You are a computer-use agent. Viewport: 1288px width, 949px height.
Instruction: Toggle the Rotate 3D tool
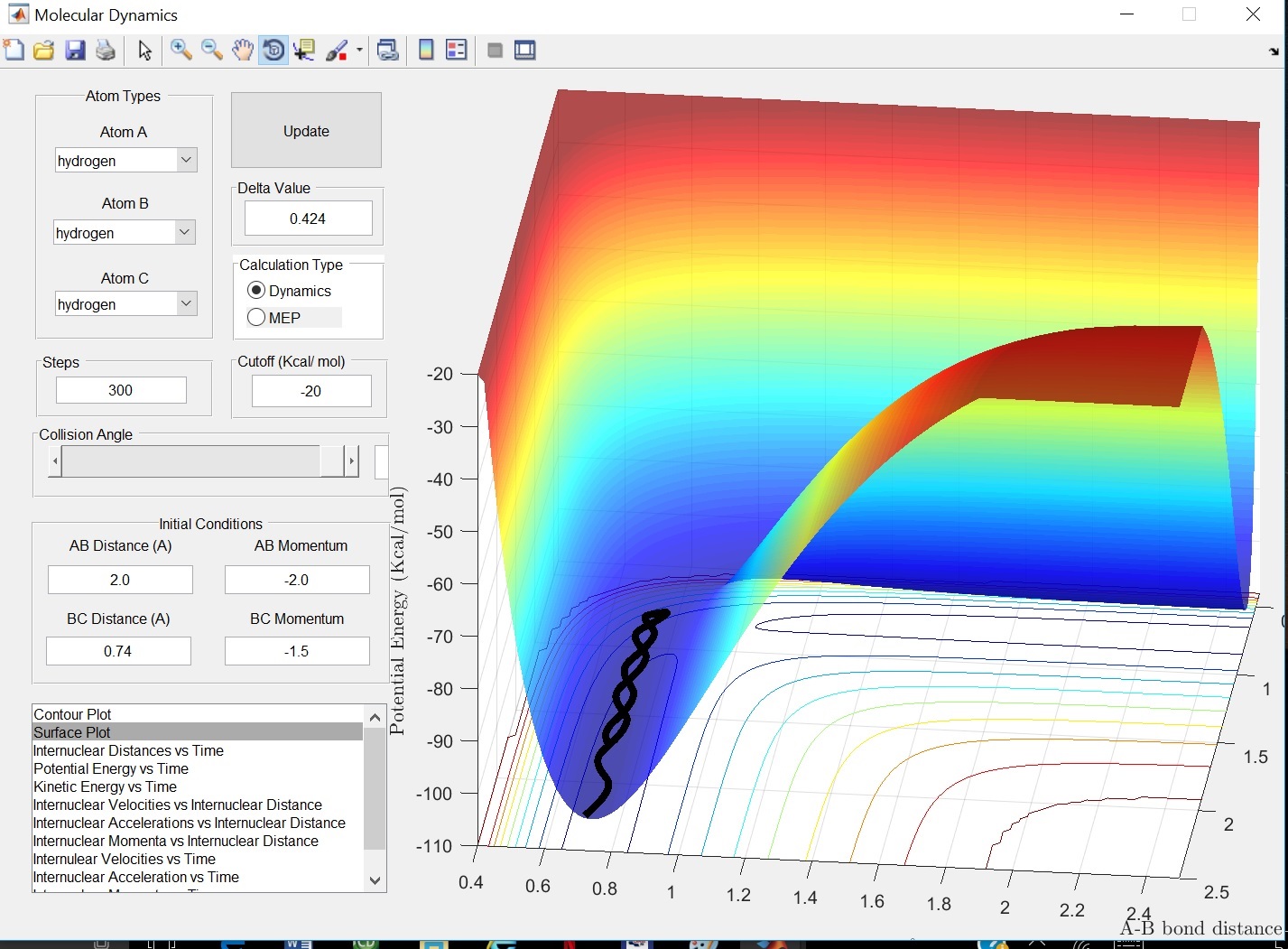(x=273, y=51)
